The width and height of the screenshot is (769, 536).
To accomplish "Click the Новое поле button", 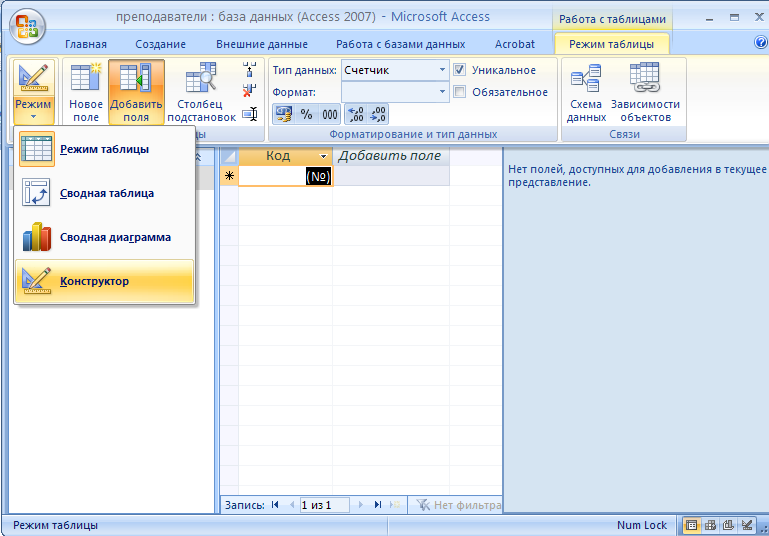I will pyautogui.click(x=85, y=92).
